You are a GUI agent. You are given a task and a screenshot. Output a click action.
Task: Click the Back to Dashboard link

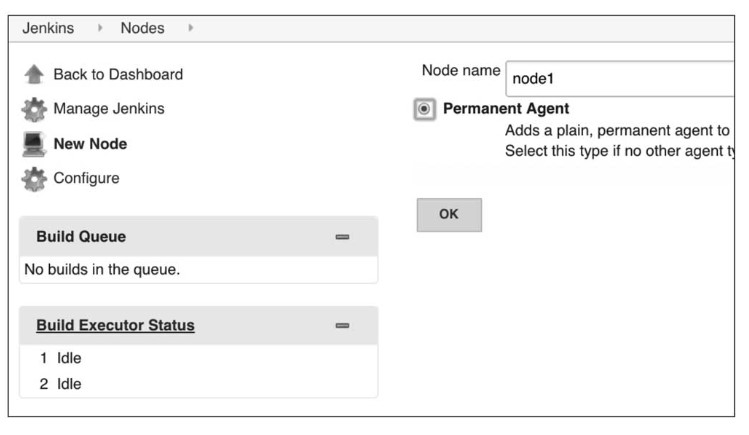(x=118, y=75)
